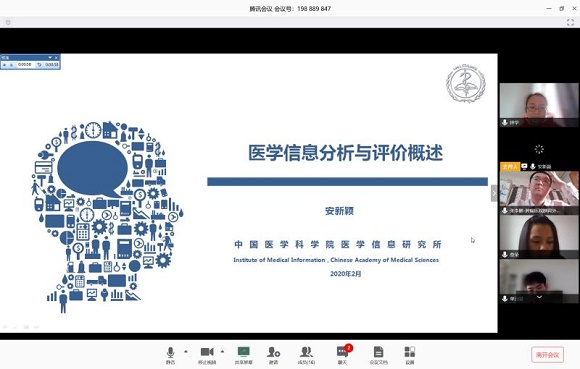Viewport: 580px width, 369px height.
Task: Click the date 2020年2月 on slide
Action: 345,274
